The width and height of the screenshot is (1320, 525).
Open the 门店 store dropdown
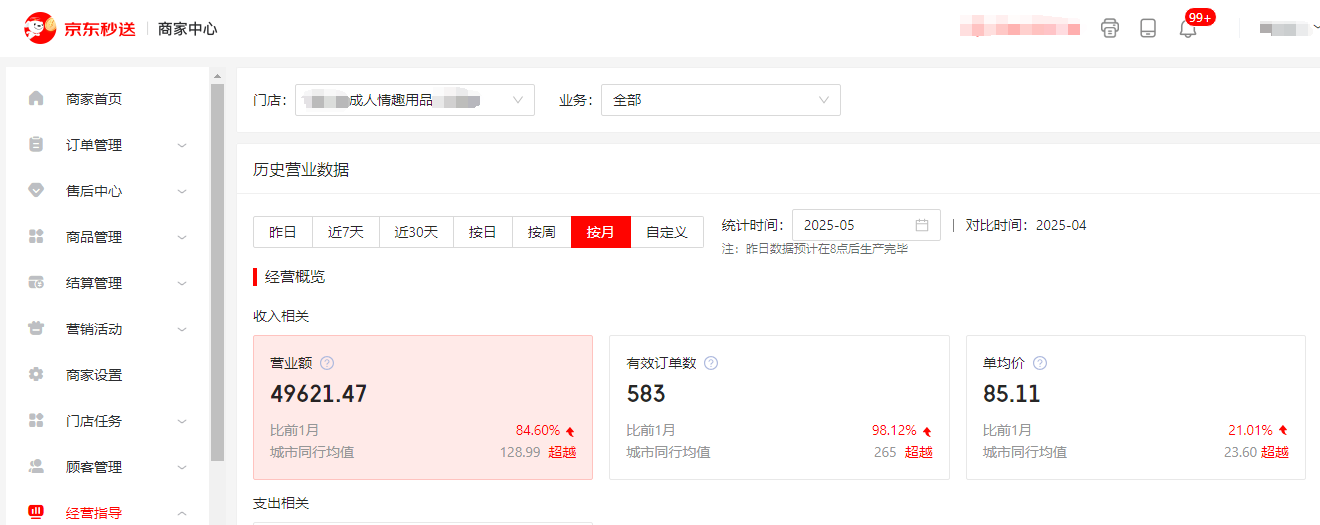click(x=414, y=100)
